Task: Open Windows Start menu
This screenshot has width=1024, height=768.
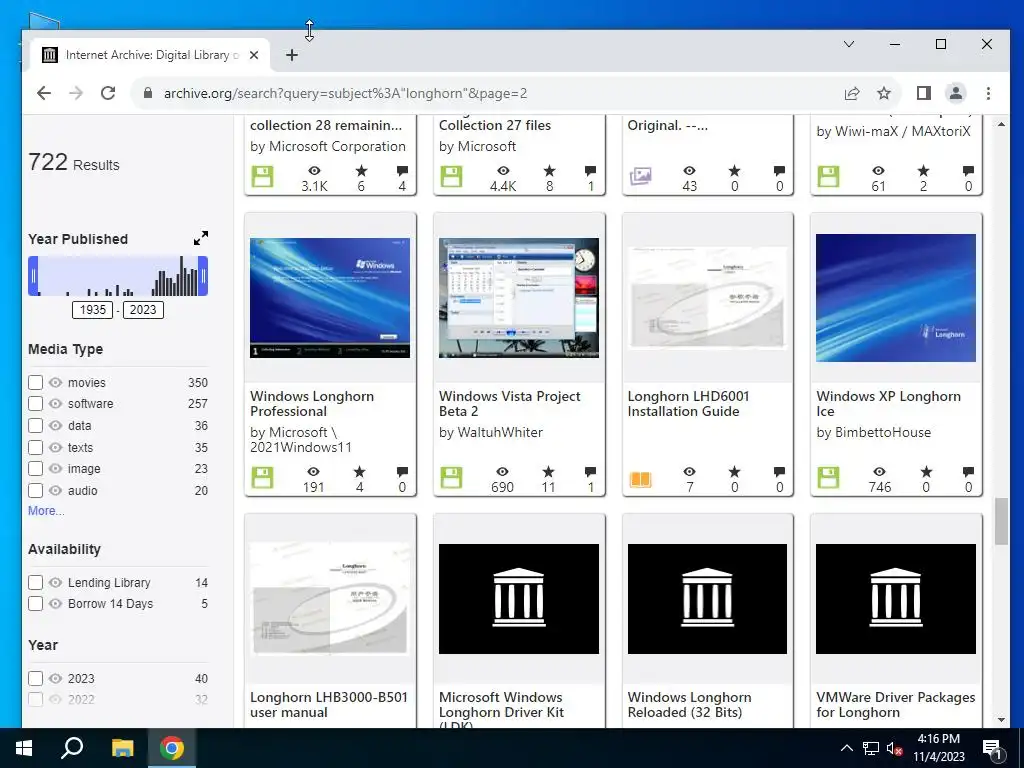Action: point(24,748)
